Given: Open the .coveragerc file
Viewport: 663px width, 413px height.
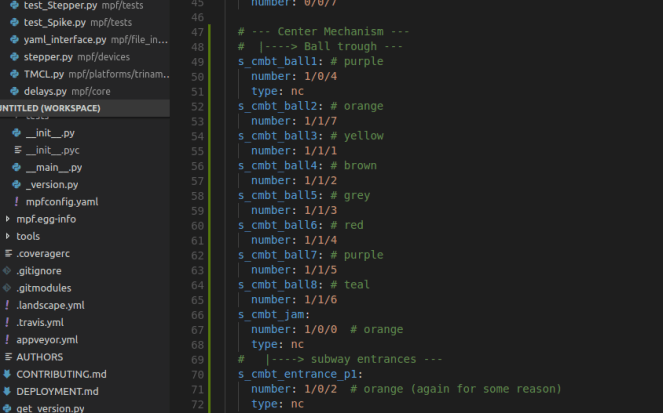Looking at the screenshot, I should [x=43, y=254].
